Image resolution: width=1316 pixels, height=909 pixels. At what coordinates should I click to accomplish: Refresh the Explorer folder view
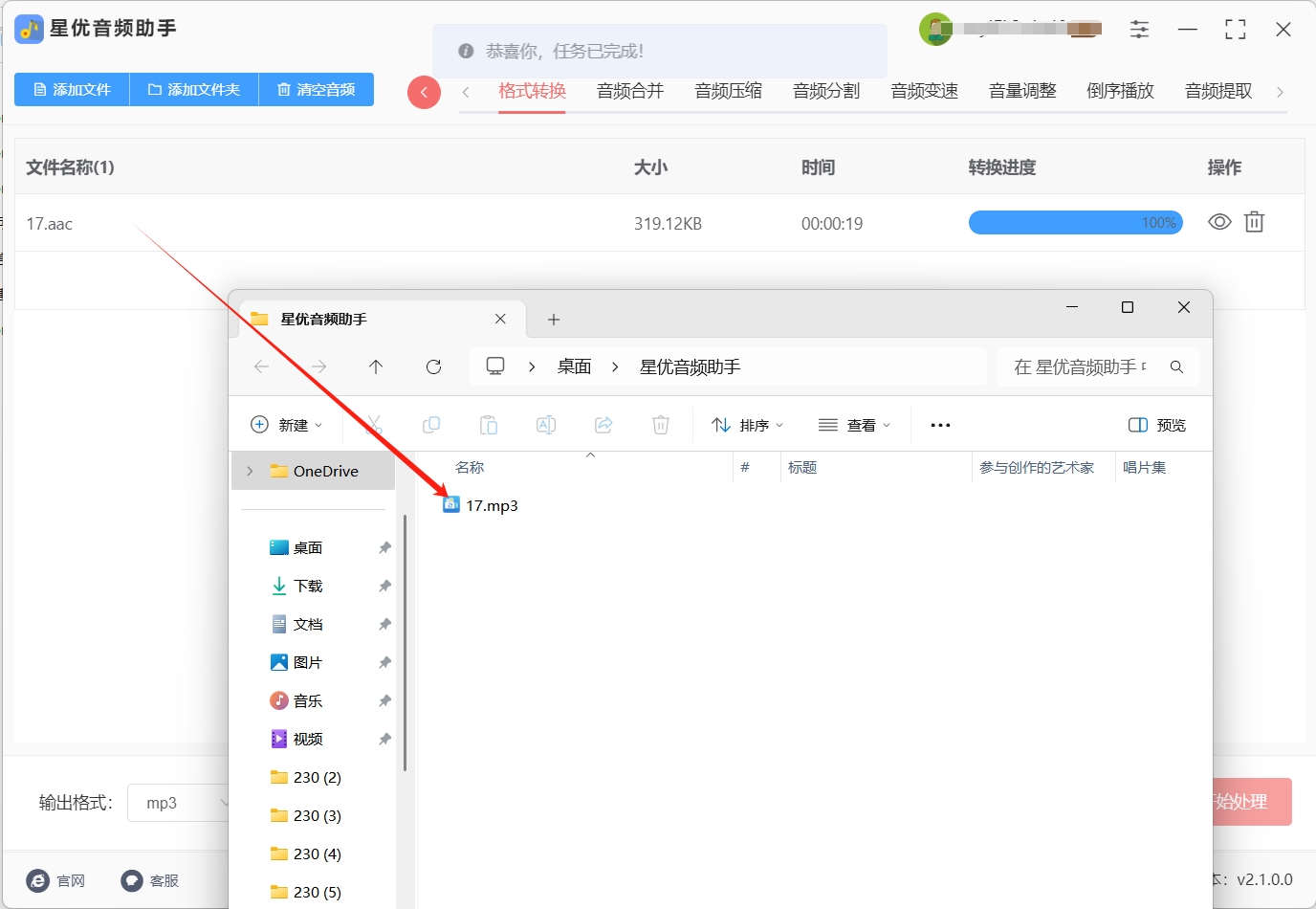433,366
